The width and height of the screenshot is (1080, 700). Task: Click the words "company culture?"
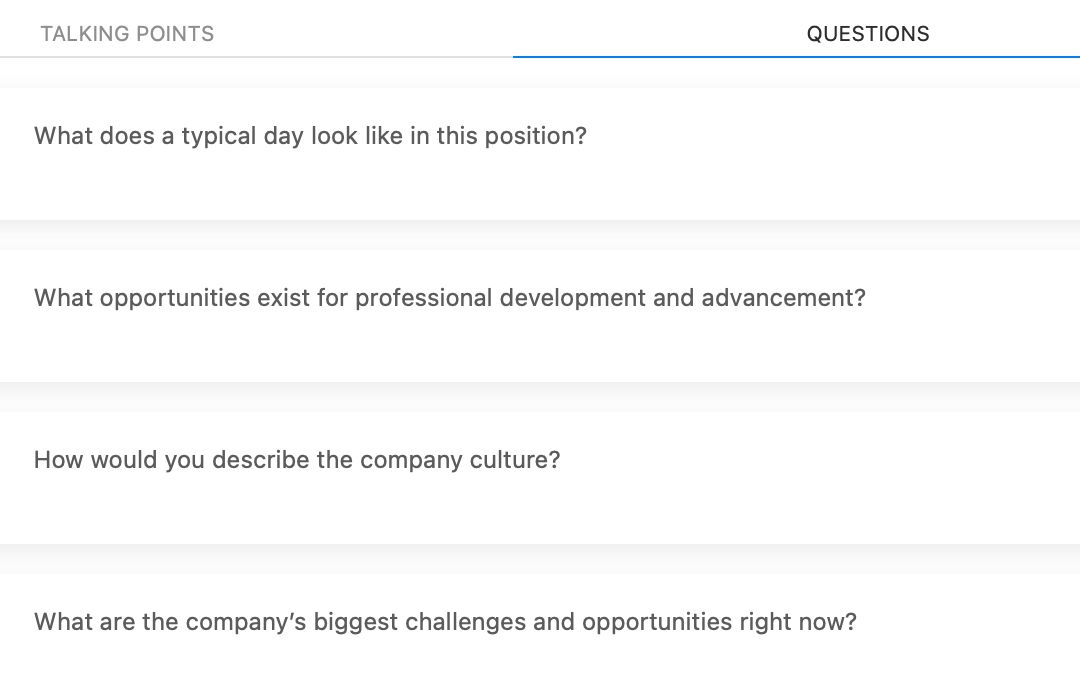tap(460, 460)
